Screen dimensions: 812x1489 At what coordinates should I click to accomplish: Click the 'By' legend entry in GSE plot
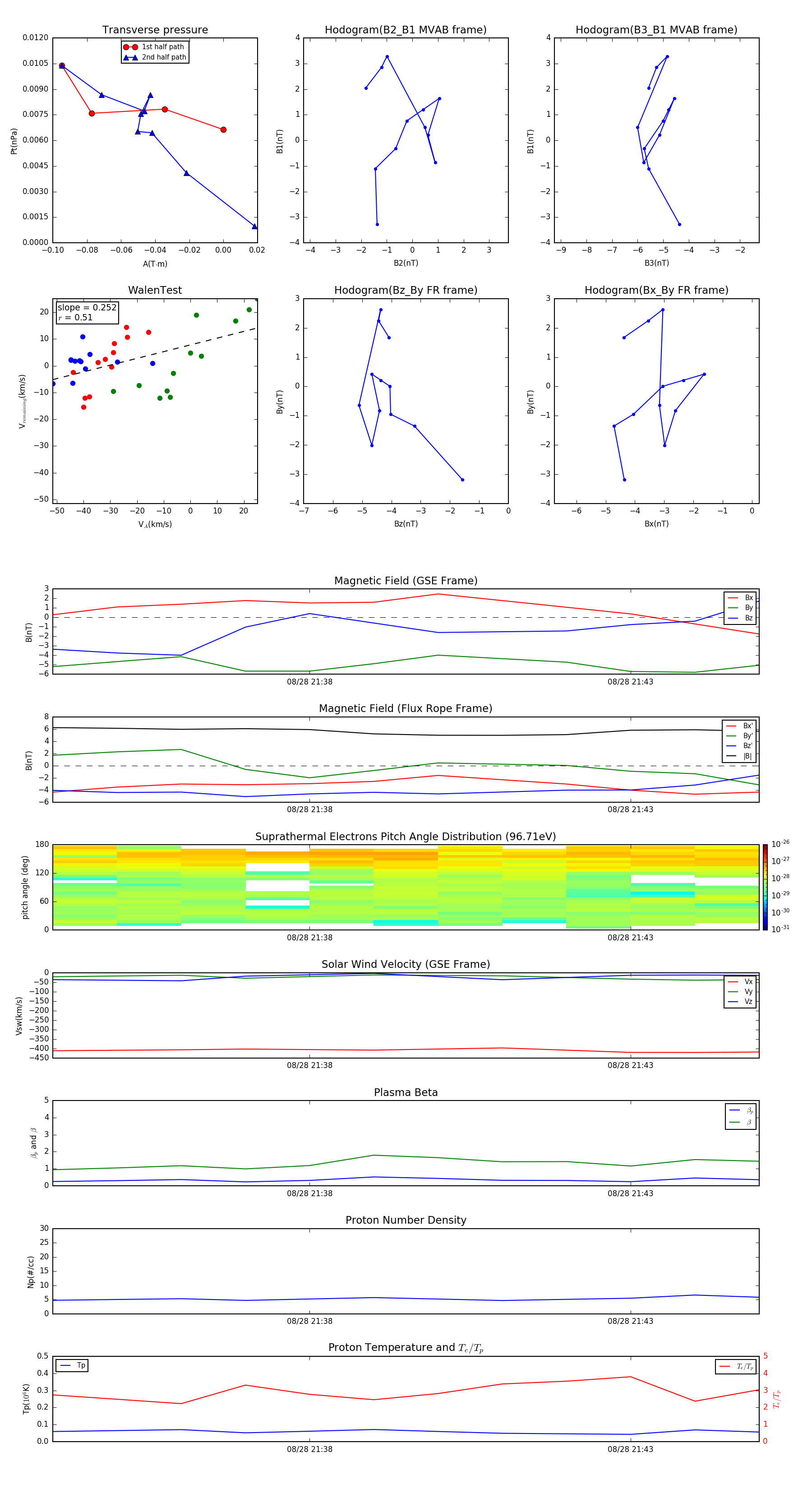(740, 607)
